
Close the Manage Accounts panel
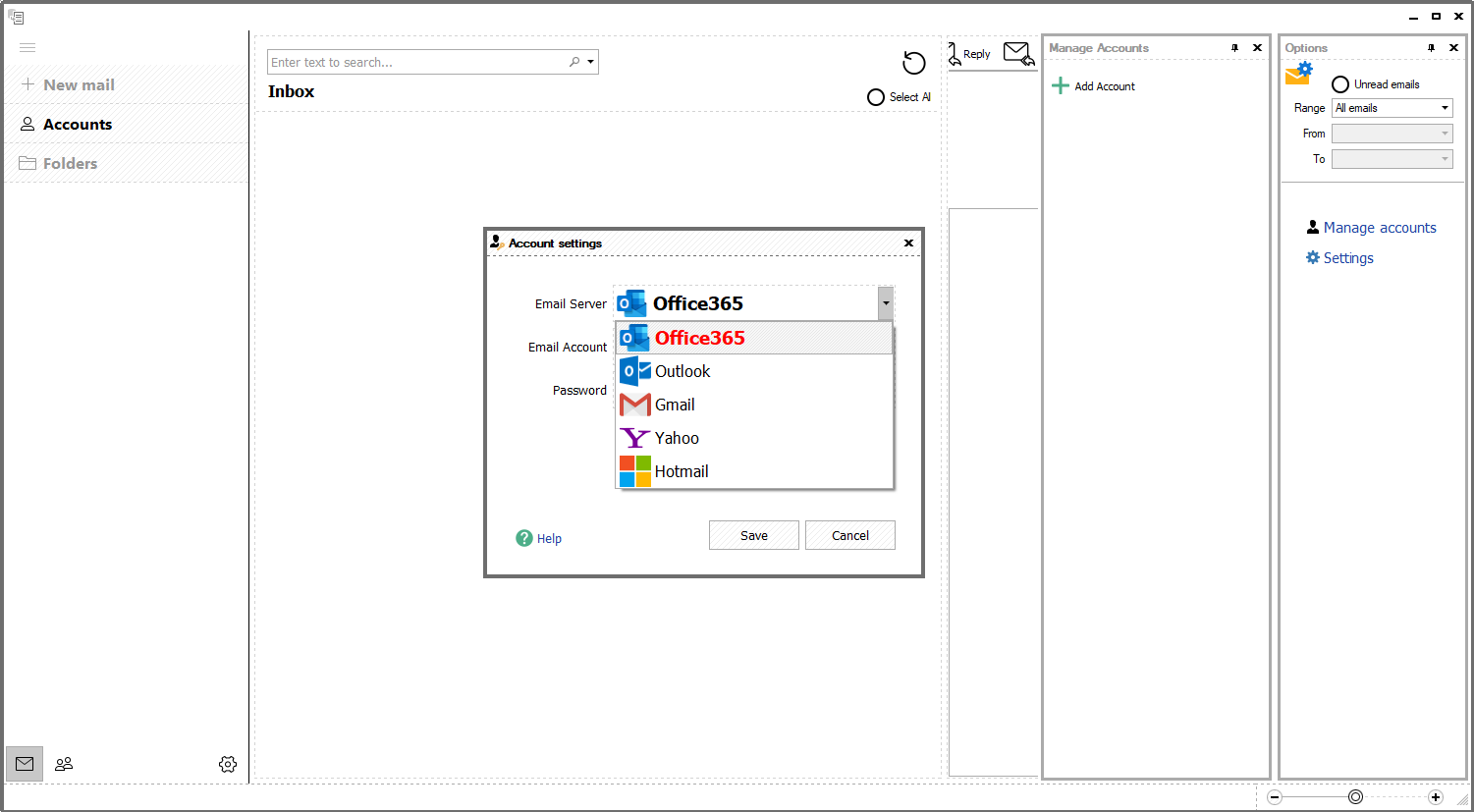pos(1257,47)
